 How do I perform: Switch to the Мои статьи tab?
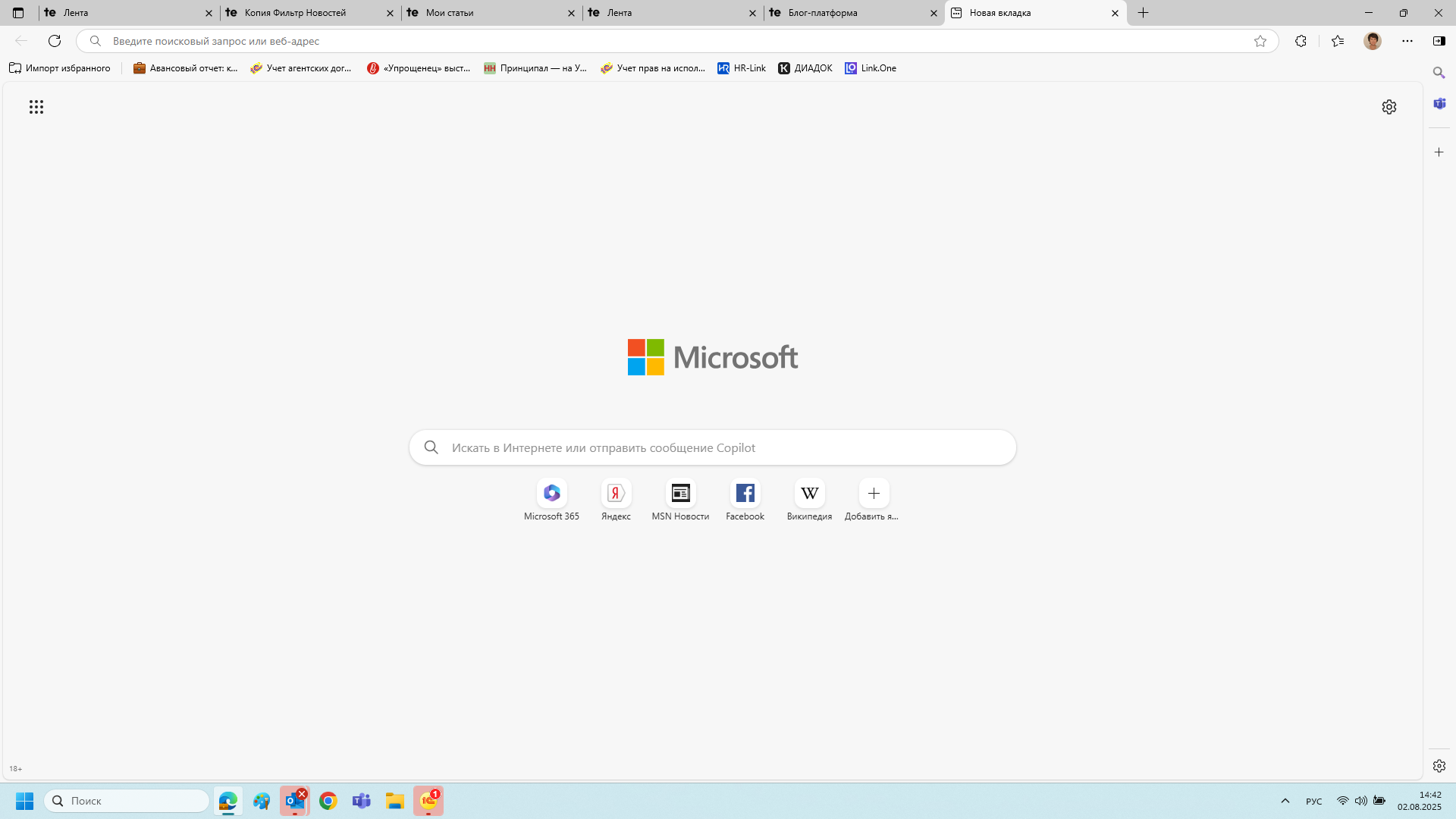pos(485,13)
